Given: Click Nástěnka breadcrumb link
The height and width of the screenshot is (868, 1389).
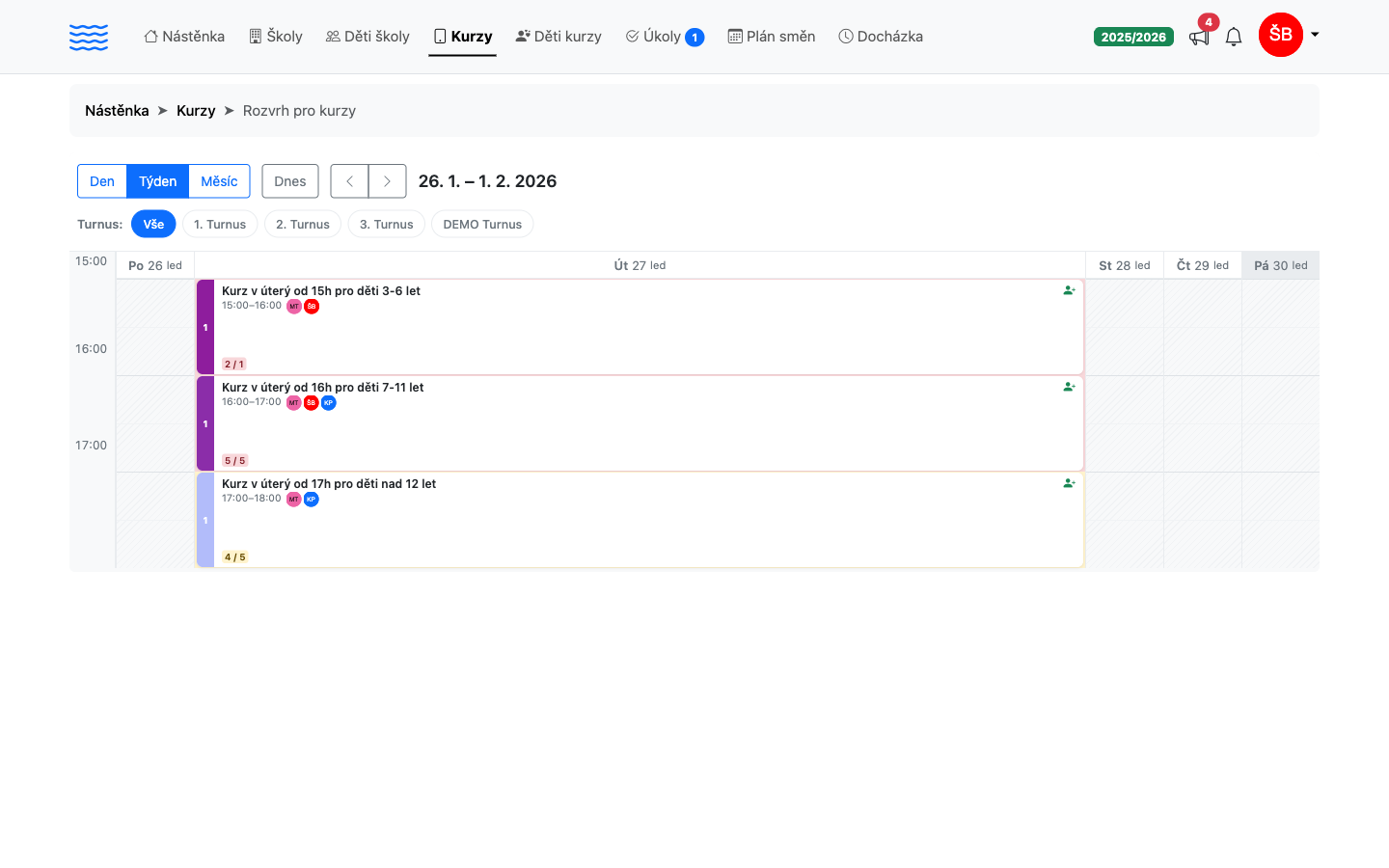Looking at the screenshot, I should click(x=117, y=111).
